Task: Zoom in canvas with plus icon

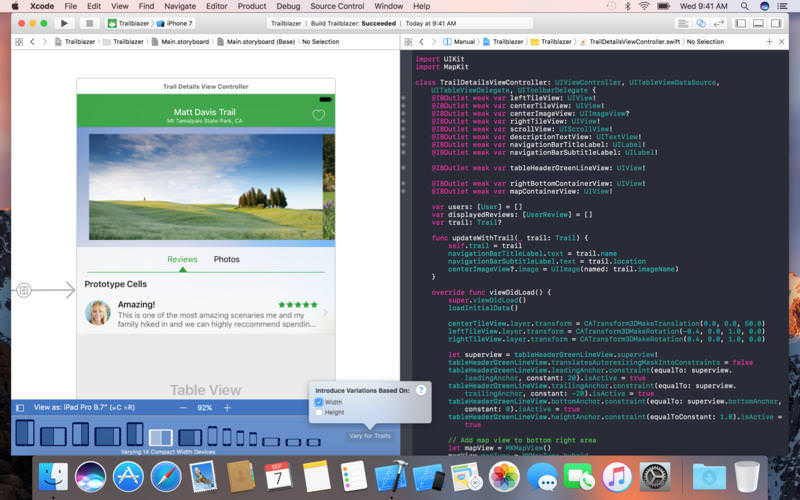Action: [227, 408]
